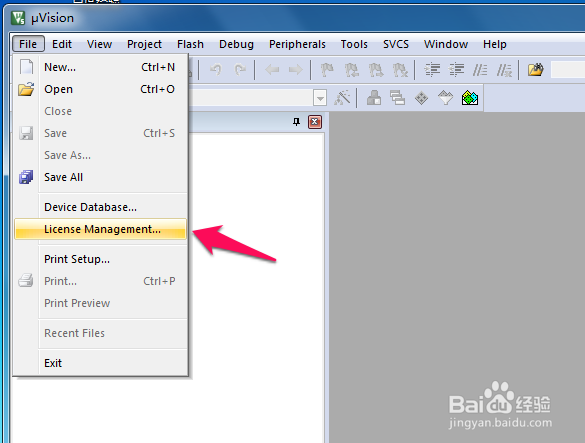Image resolution: width=585 pixels, height=443 pixels.
Task: Open the Project menu
Action: [x=144, y=44]
